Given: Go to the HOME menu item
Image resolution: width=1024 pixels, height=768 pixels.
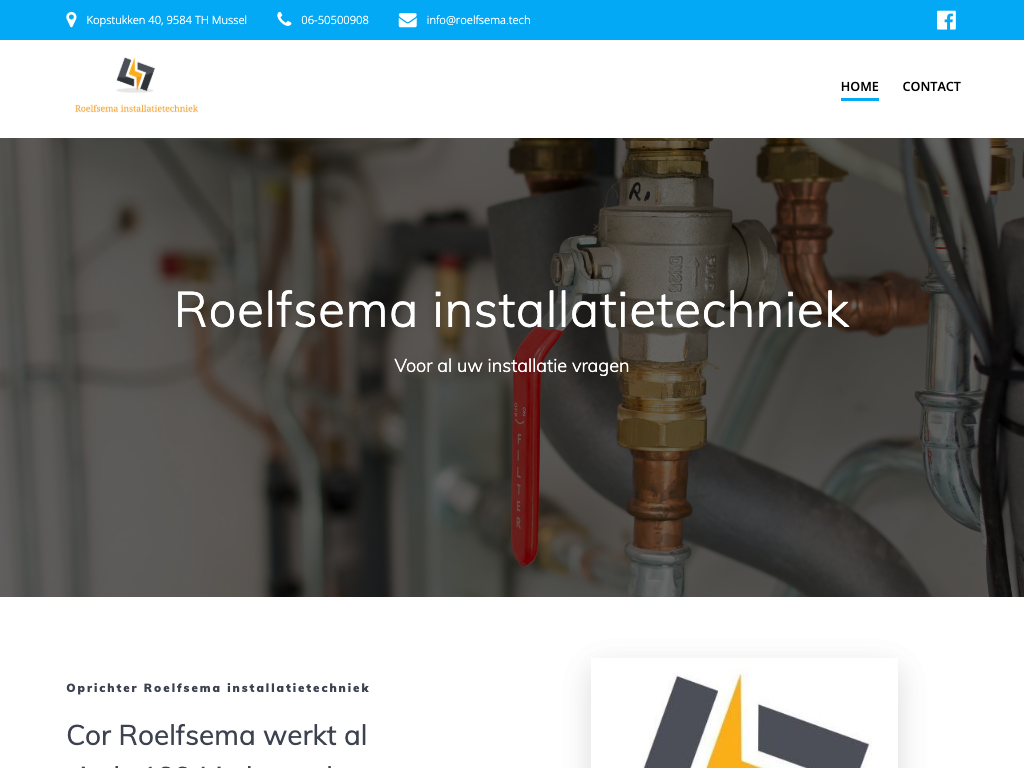Looking at the screenshot, I should pyautogui.click(x=859, y=86).
